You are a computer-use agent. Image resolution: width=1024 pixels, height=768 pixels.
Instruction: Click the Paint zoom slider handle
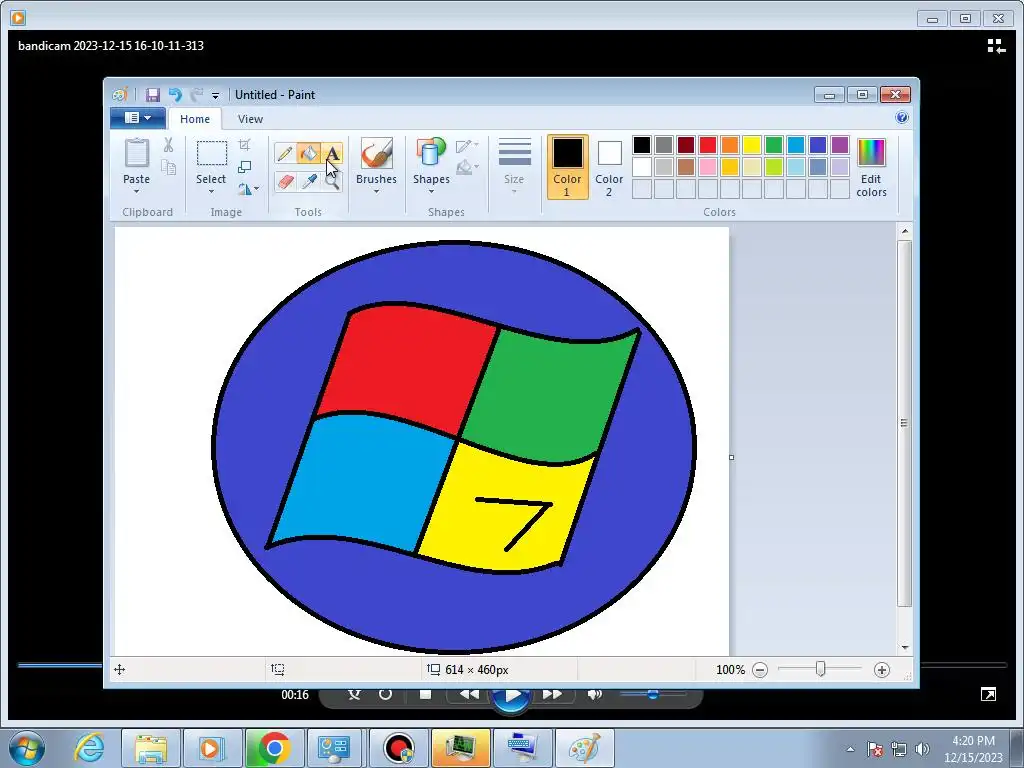(x=821, y=669)
